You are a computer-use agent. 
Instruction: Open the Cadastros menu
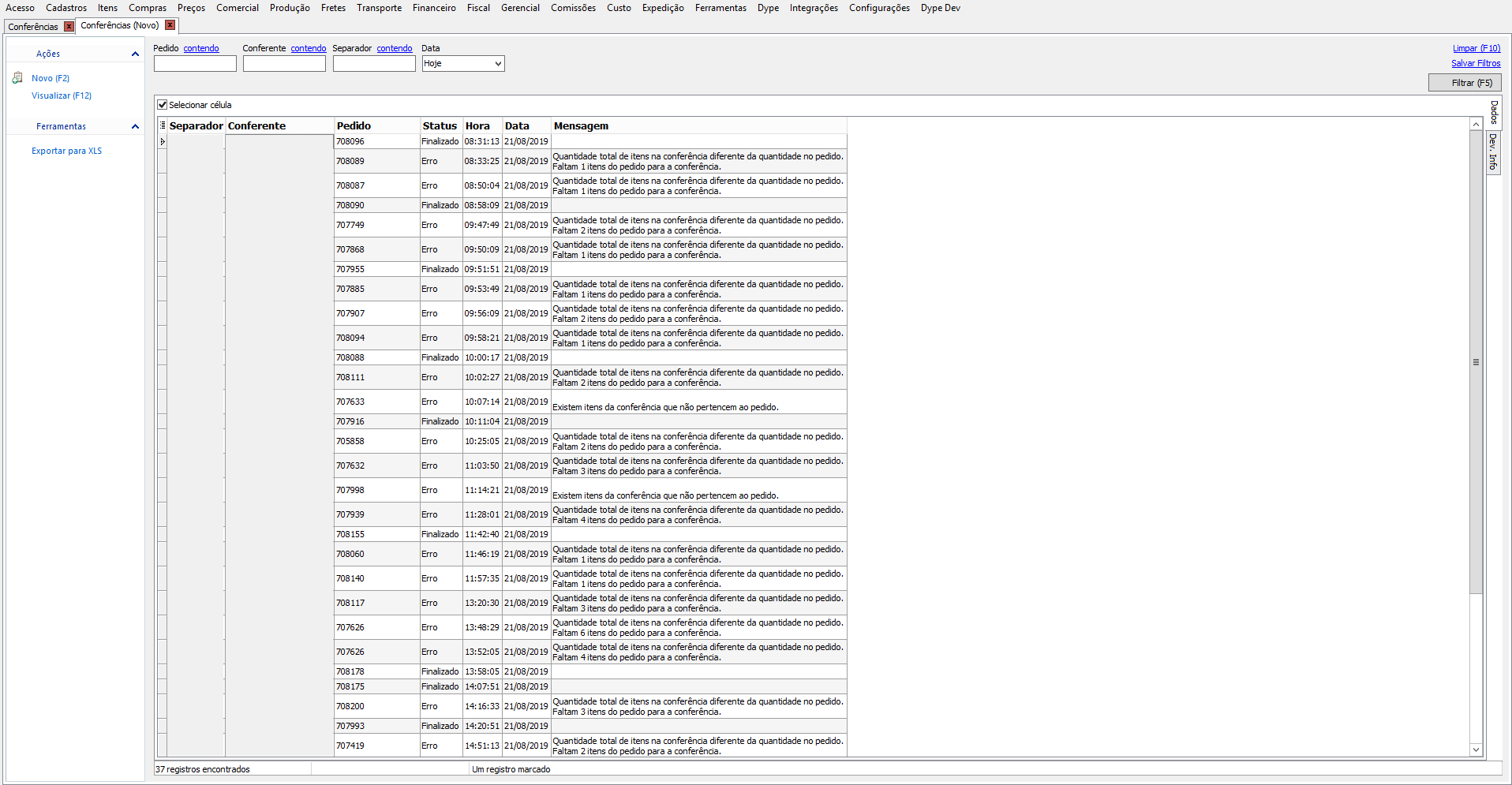[66, 8]
